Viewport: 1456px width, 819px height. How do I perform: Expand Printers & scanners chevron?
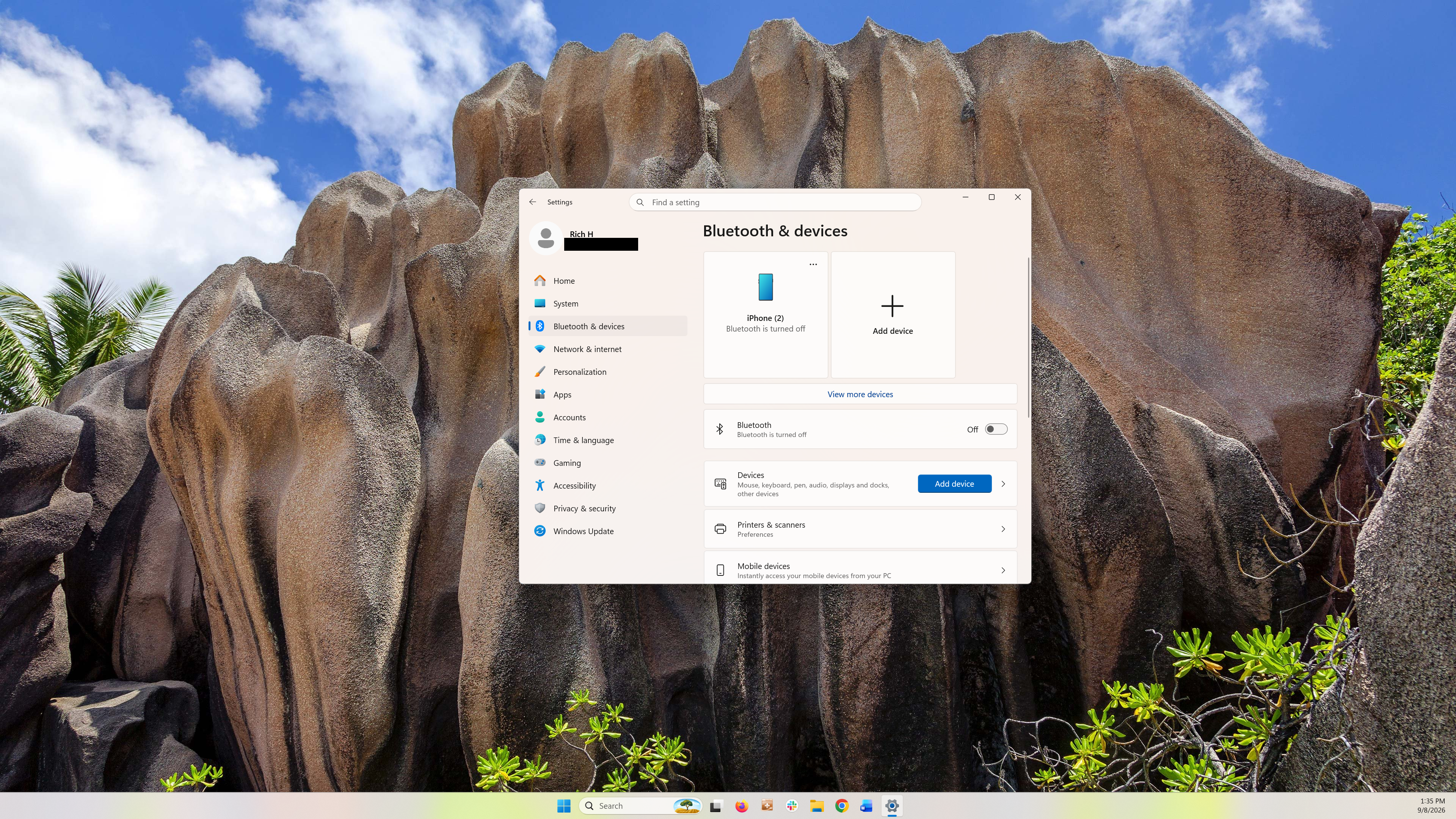(x=1003, y=529)
